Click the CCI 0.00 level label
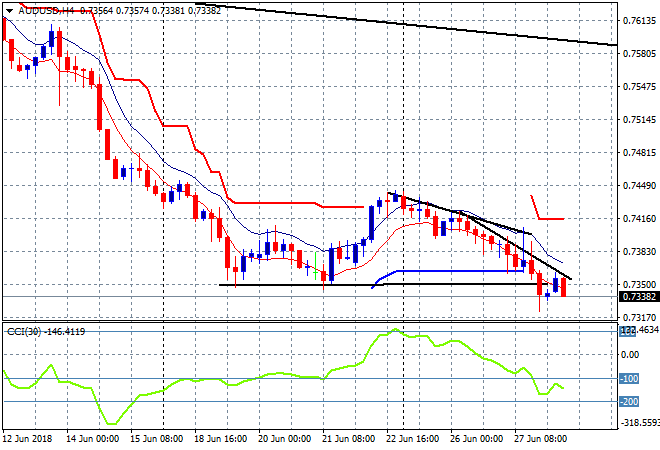The height and width of the screenshot is (450, 660). 630,355
